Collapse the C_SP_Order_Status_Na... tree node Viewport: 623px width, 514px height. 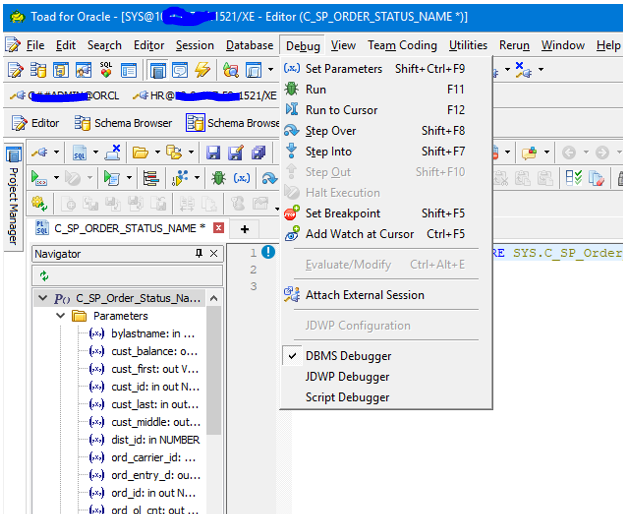[x=43, y=298]
